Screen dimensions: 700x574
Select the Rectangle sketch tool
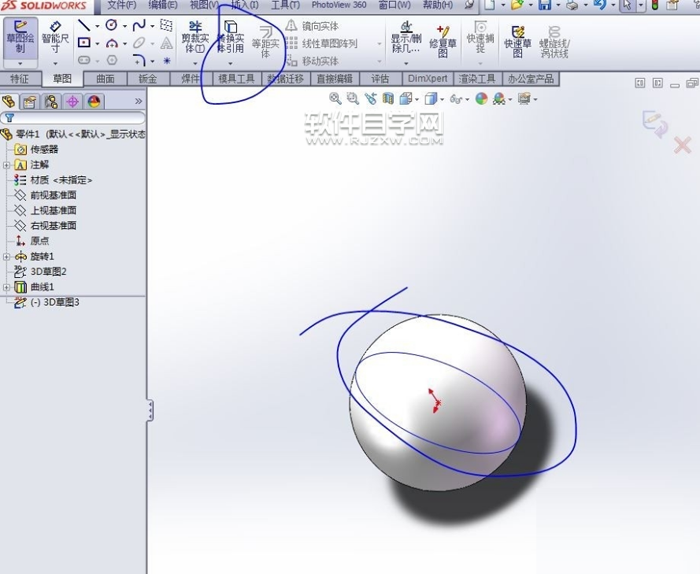click(84, 43)
